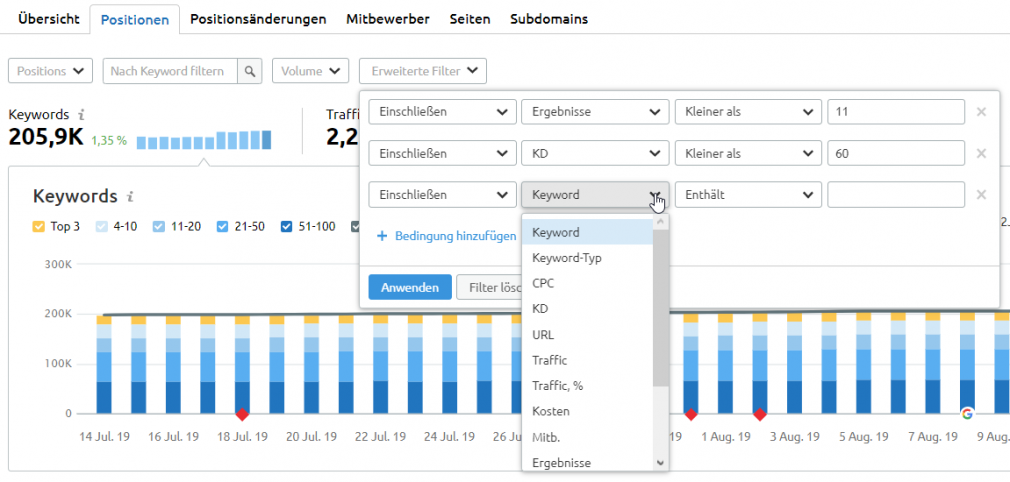Close the open Keyword field dropdown
The image size is (1010, 482).
tap(595, 195)
